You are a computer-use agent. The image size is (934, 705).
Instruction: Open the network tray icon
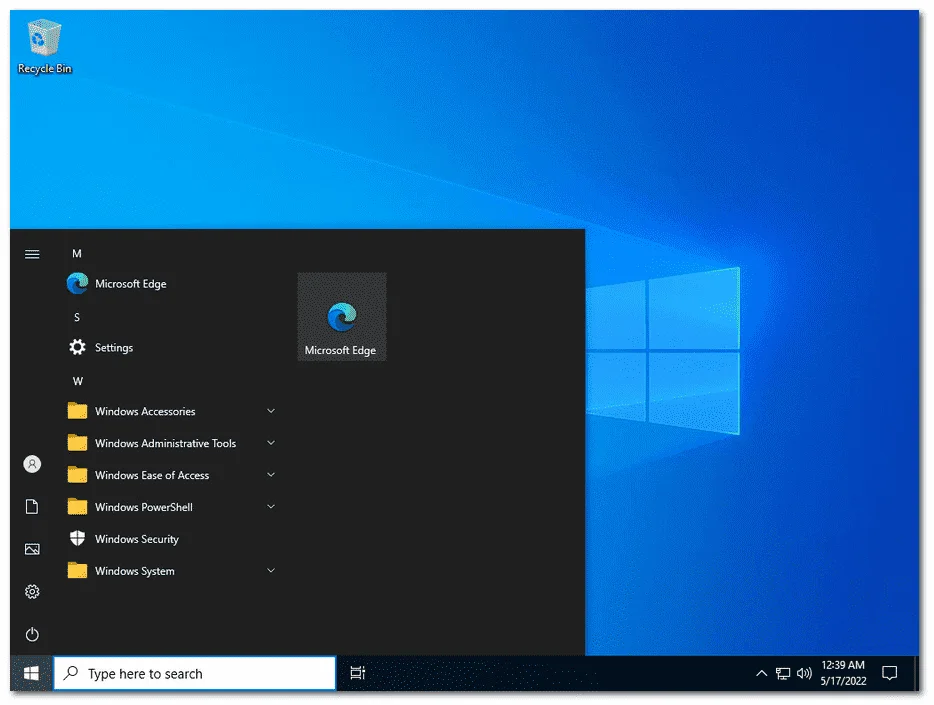coord(783,673)
